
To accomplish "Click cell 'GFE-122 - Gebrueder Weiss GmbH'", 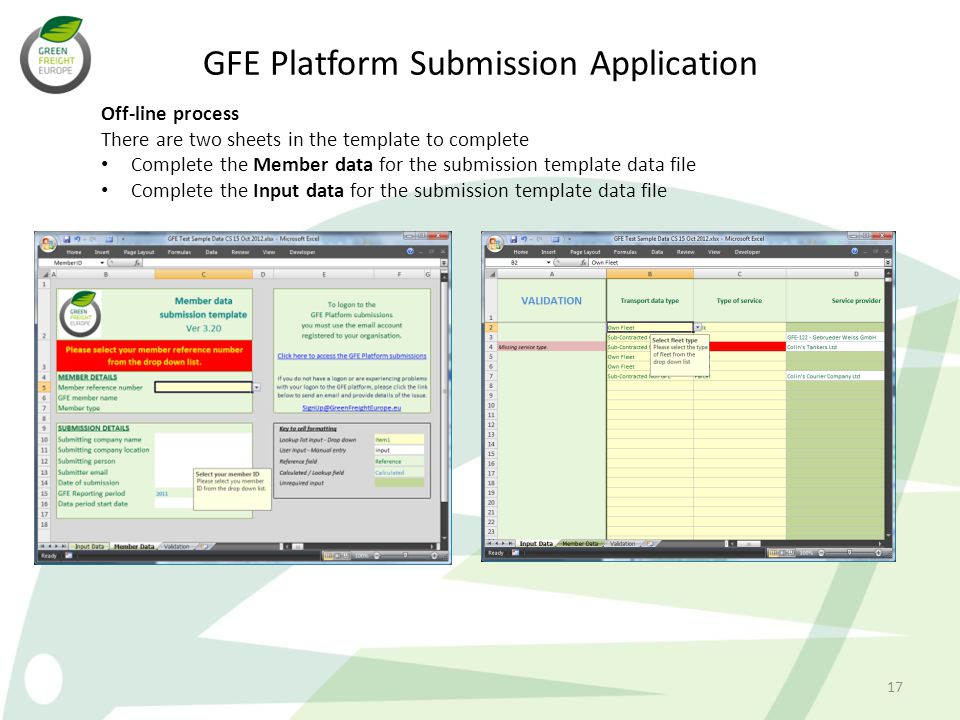I will point(835,337).
